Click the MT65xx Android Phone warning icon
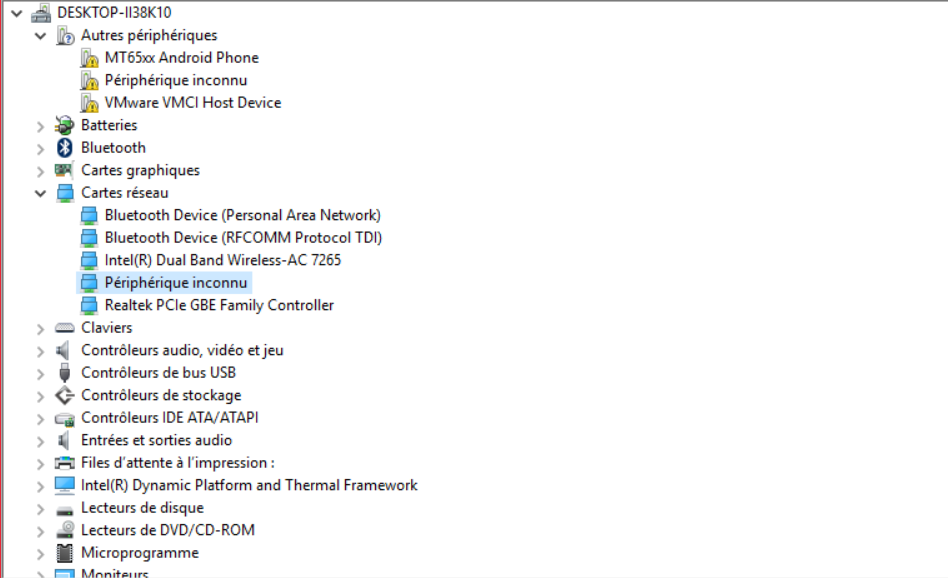Image resolution: width=948 pixels, height=578 pixels. [89, 58]
